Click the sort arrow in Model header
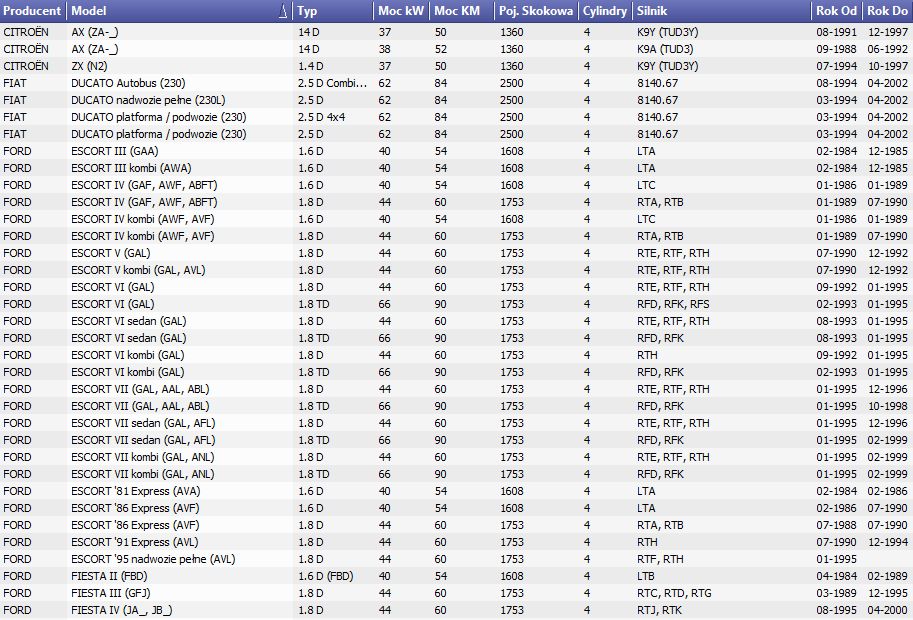Image resolution: width=913 pixels, height=620 pixels. coord(283,10)
